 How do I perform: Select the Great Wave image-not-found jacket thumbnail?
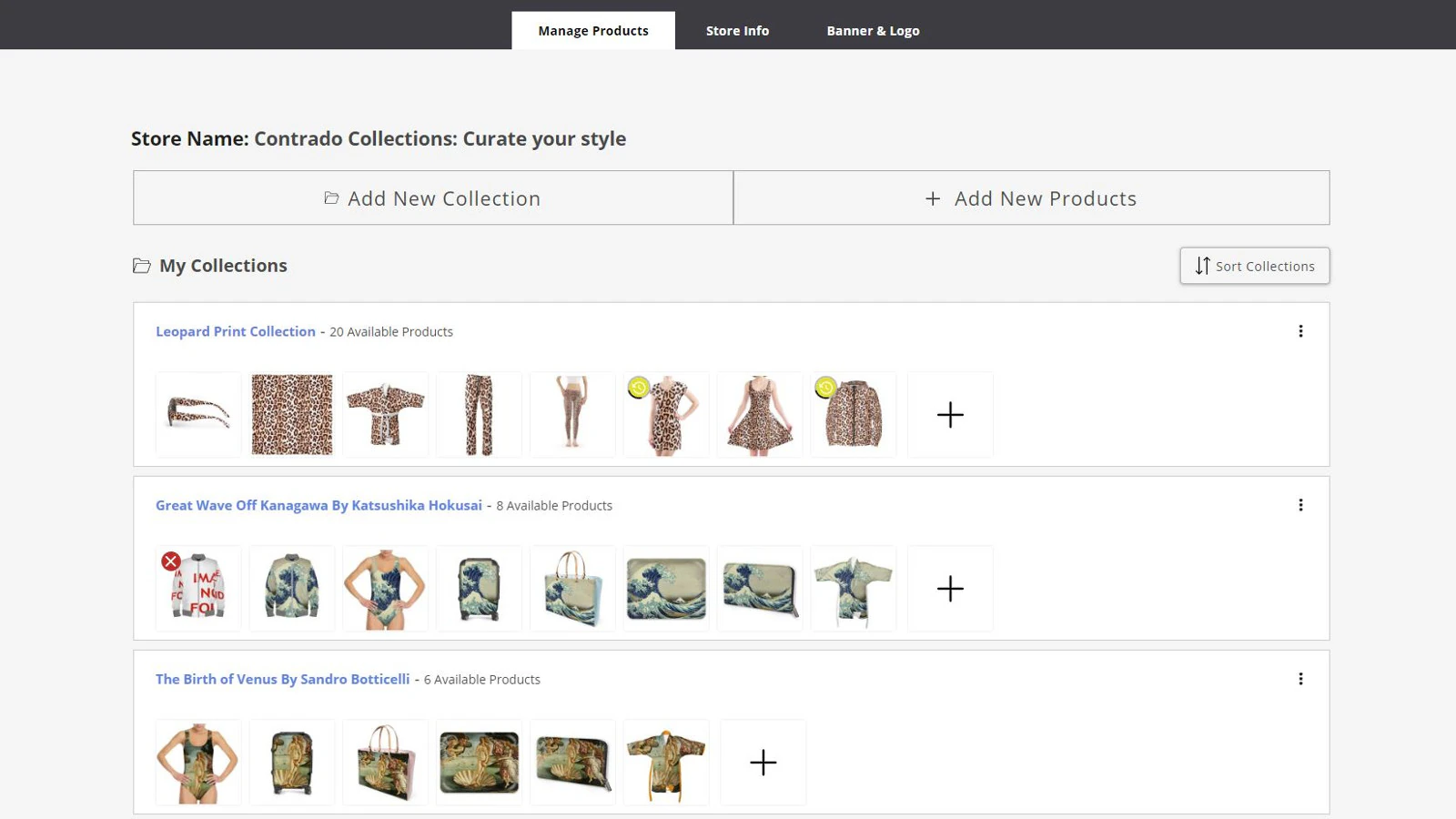[198, 589]
